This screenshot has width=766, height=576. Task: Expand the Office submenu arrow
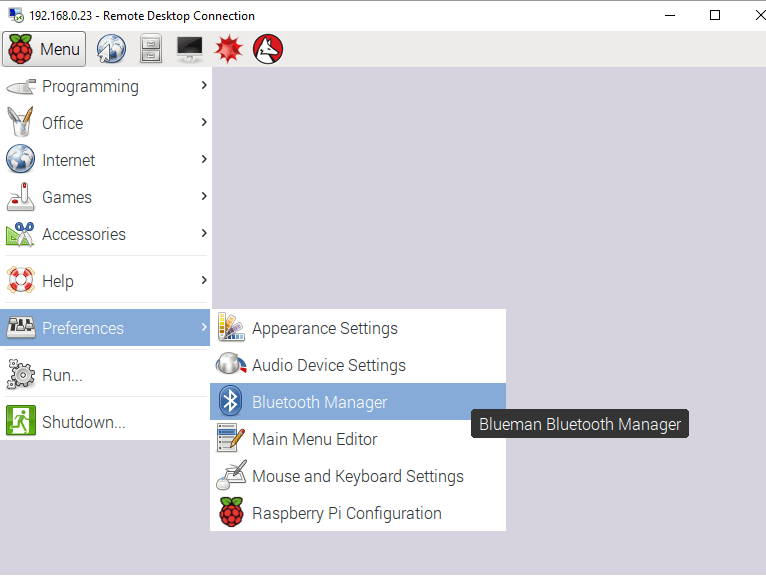coord(203,123)
